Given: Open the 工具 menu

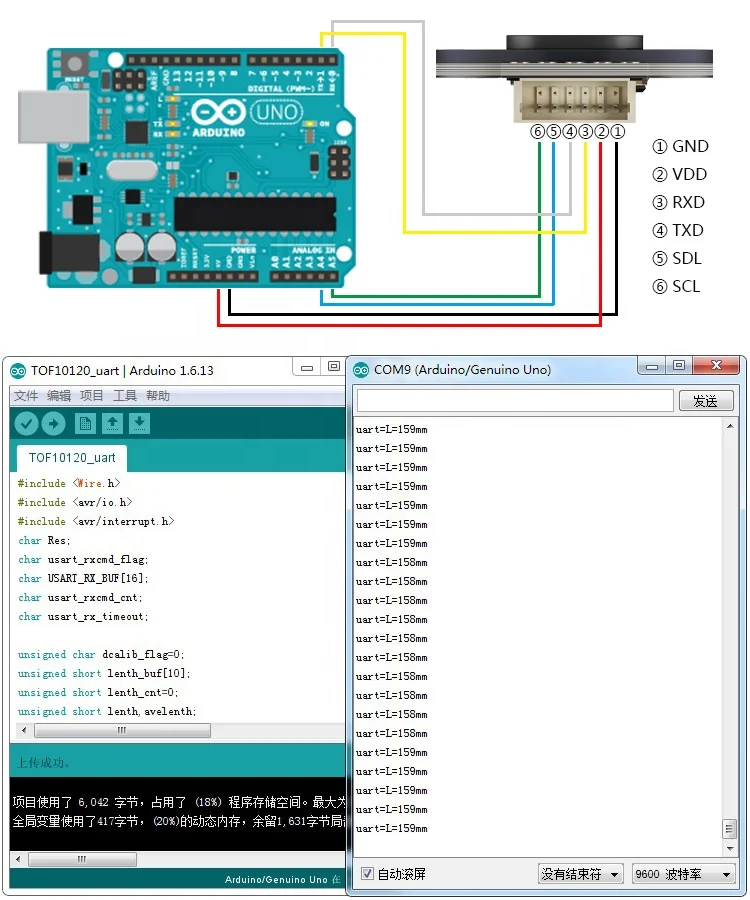Looking at the screenshot, I should 124,396.
